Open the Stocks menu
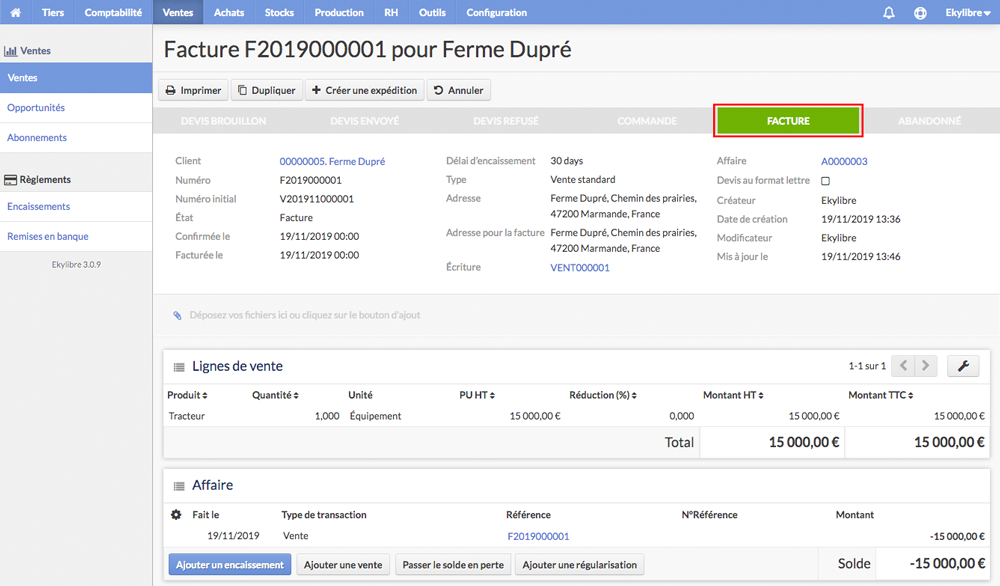The width and height of the screenshot is (1000, 586). (279, 12)
